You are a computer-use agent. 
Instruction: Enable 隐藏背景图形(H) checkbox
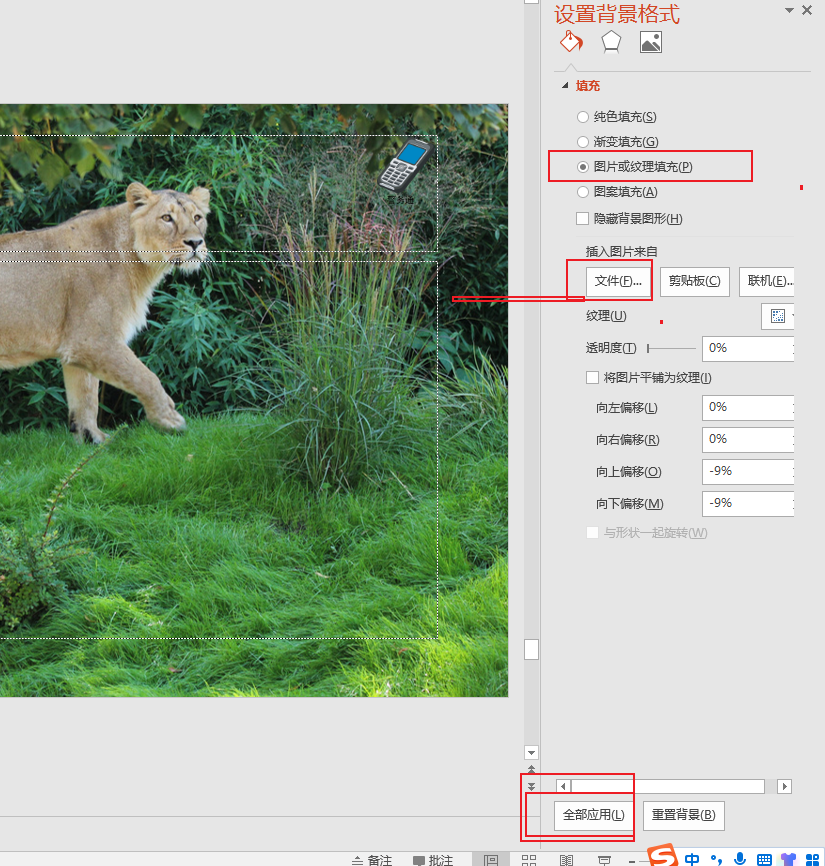click(582, 219)
